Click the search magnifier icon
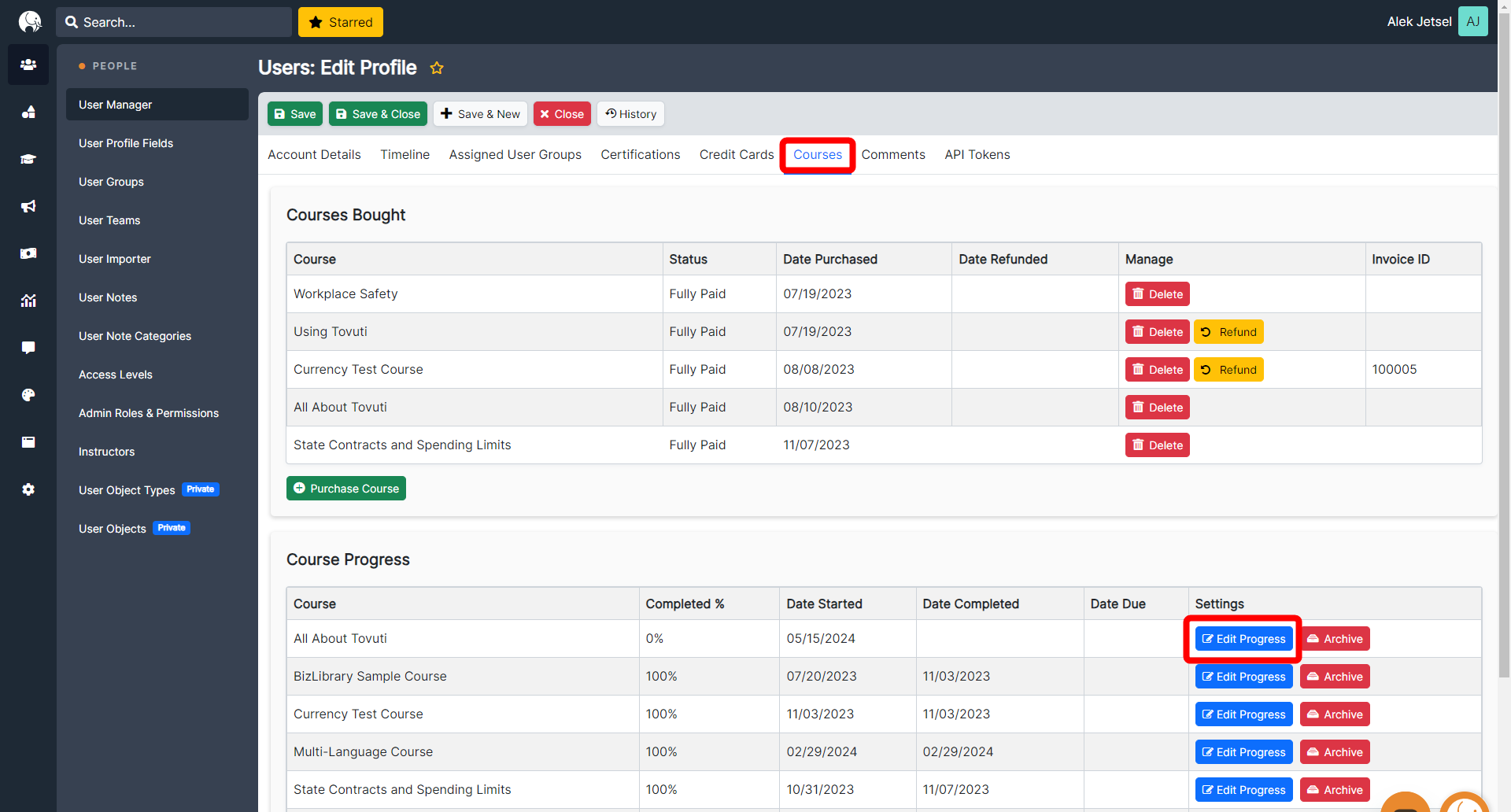The height and width of the screenshot is (812, 1511). 72,22
